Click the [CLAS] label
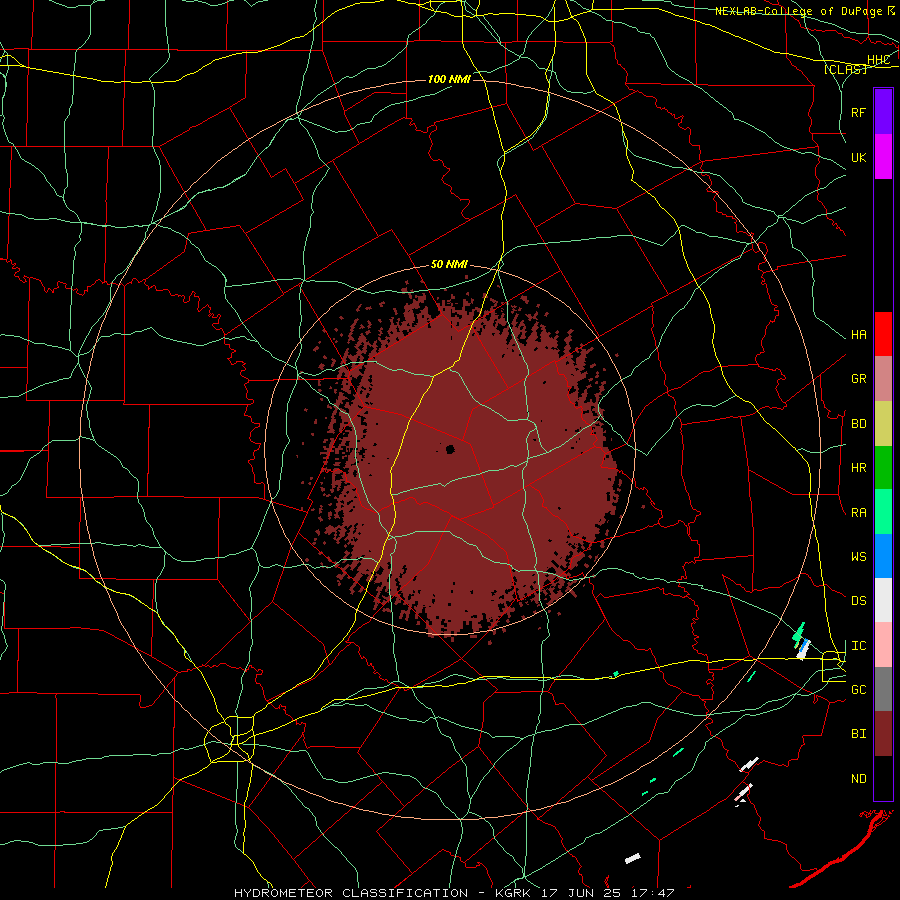Screen dimensions: 900x900 pyautogui.click(x=845, y=70)
